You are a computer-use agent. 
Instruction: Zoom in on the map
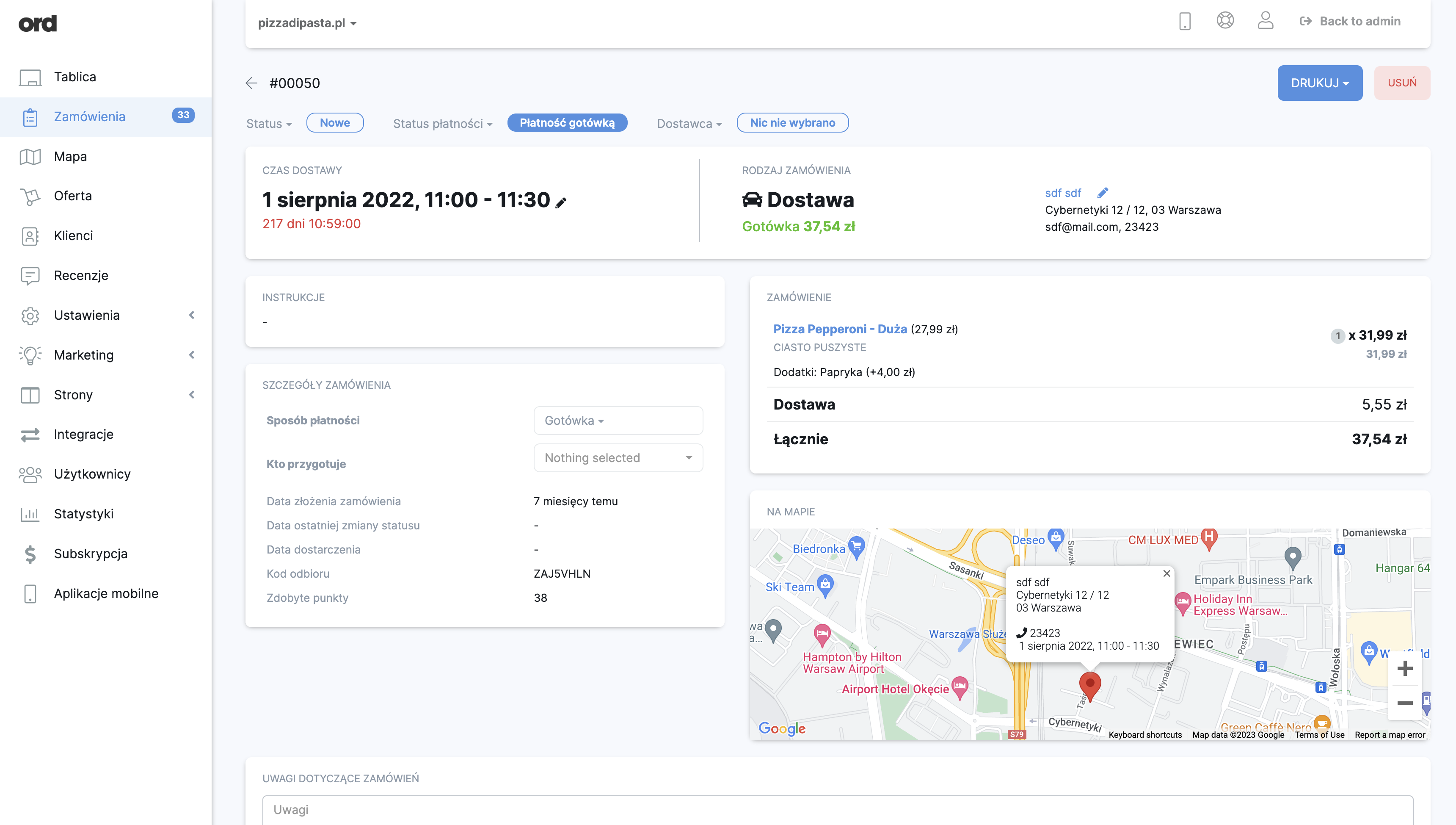tap(1404, 669)
